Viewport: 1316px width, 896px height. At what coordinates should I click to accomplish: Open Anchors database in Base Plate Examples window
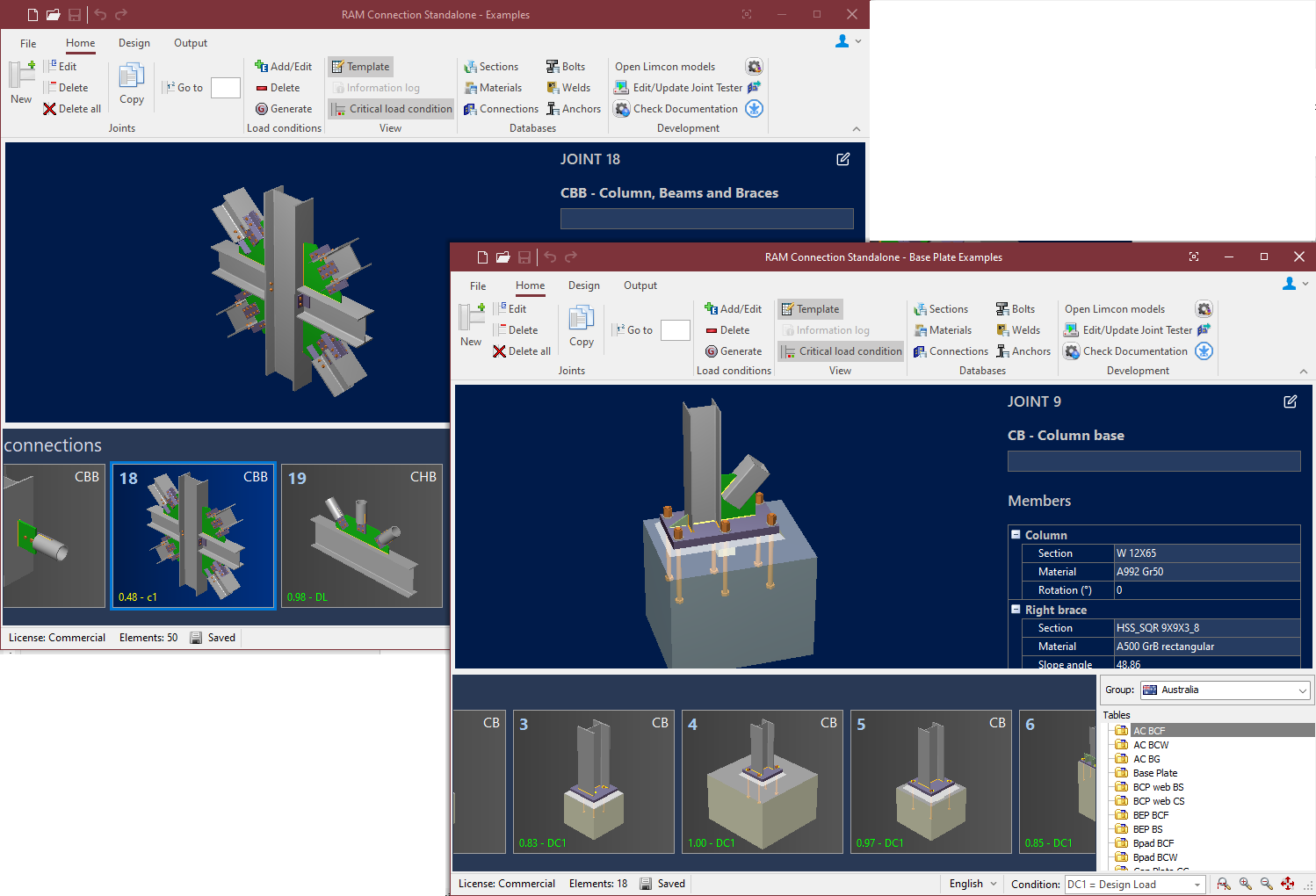[x=1023, y=351]
